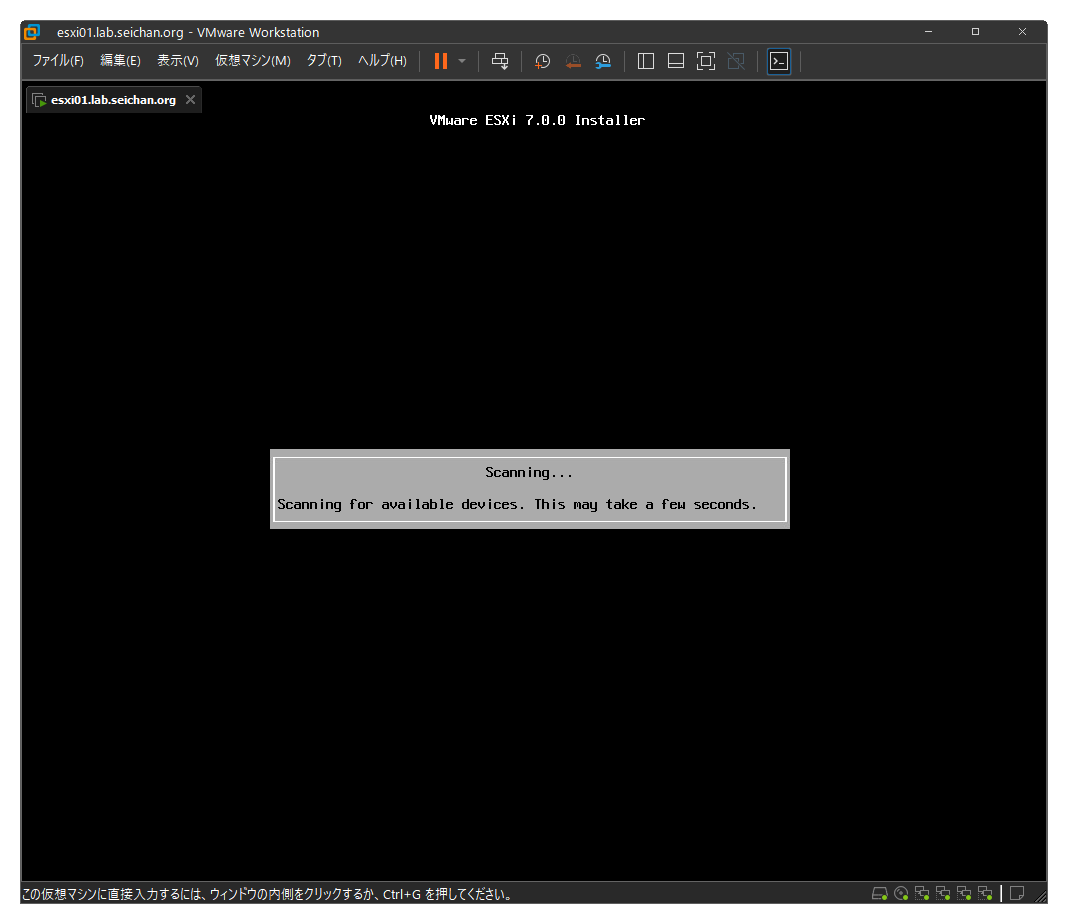
Task: Click the Send Ctrl+Alt+Del toolbar icon
Action: pyautogui.click(x=500, y=61)
